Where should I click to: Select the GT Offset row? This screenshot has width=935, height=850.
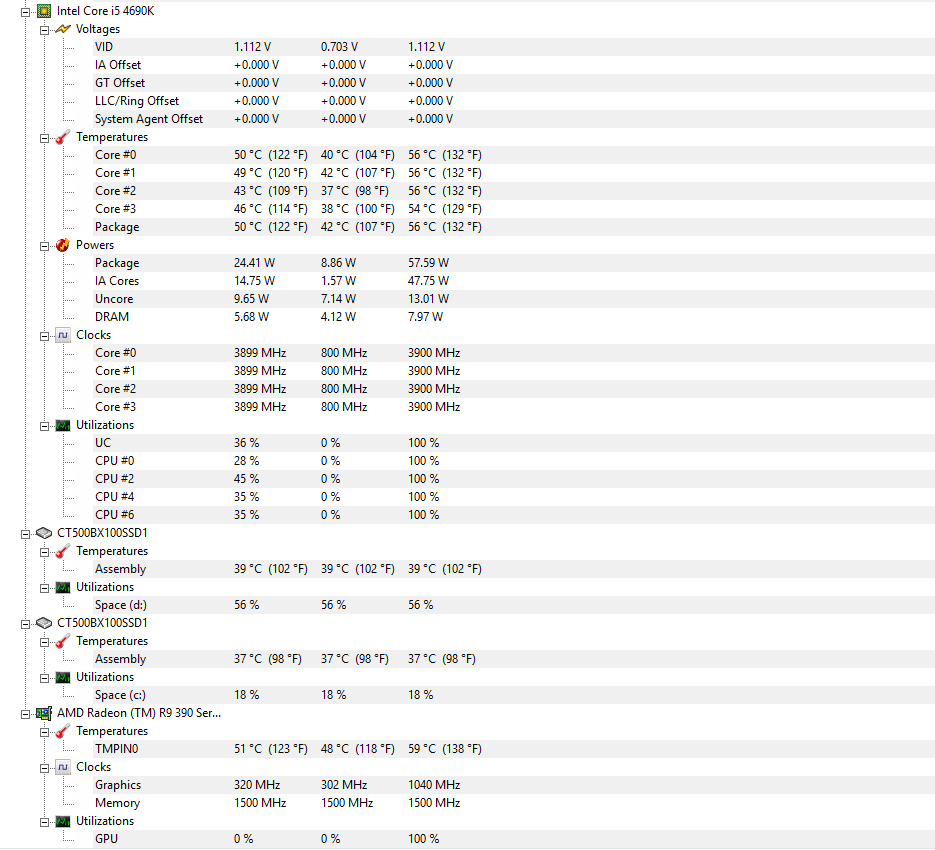point(513,82)
